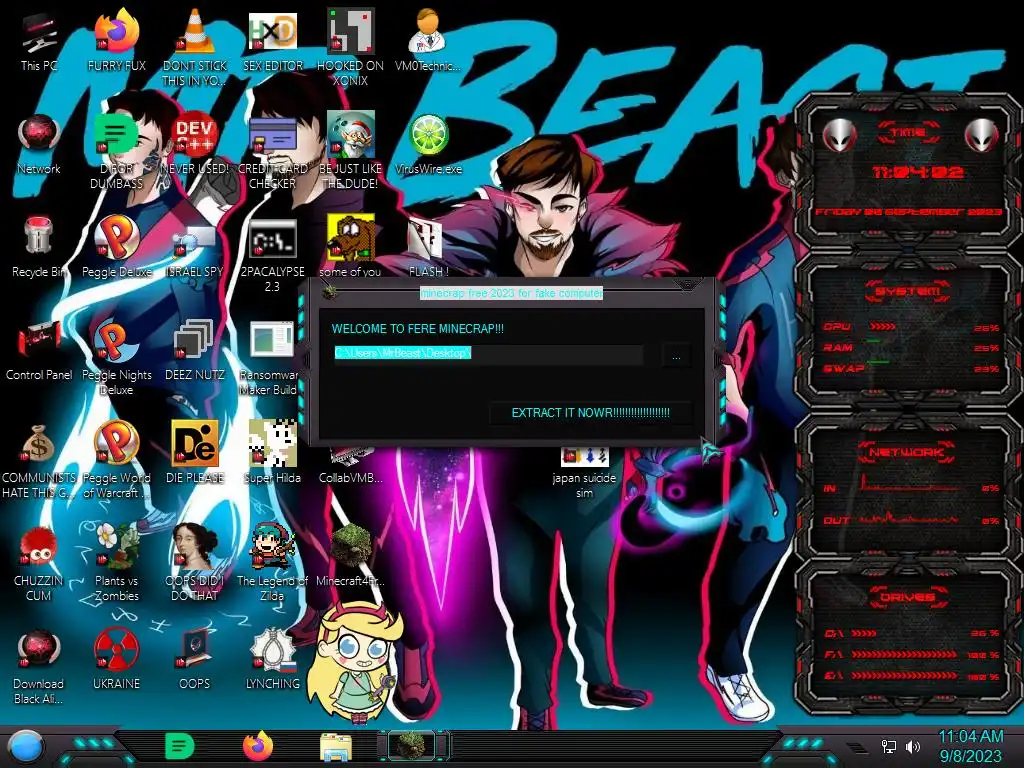Viewport: 1024px width, 768px height.
Task: Open the 2PACALYPSE 2.3 console icon
Action: (x=273, y=255)
